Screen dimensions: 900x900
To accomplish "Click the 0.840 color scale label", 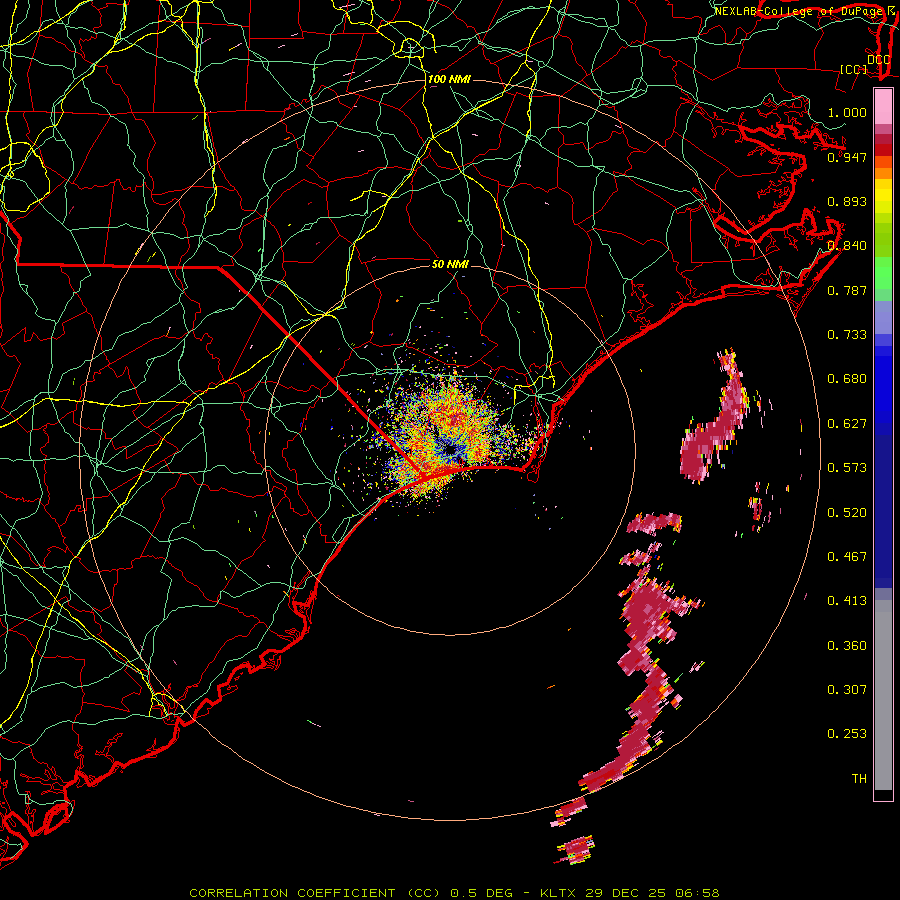I will coord(847,246).
